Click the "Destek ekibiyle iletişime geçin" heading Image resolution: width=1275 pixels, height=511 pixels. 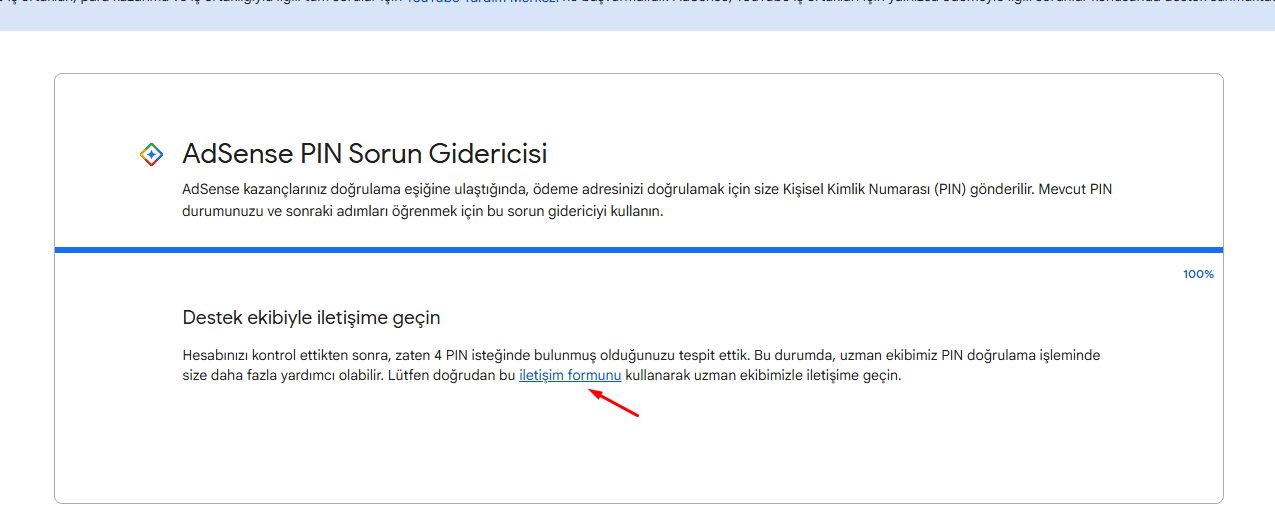click(311, 318)
